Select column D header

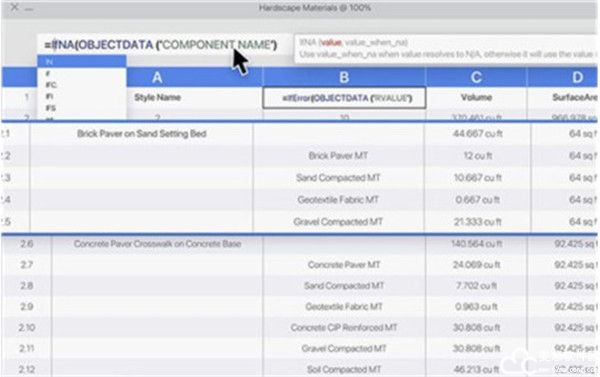(x=562, y=77)
